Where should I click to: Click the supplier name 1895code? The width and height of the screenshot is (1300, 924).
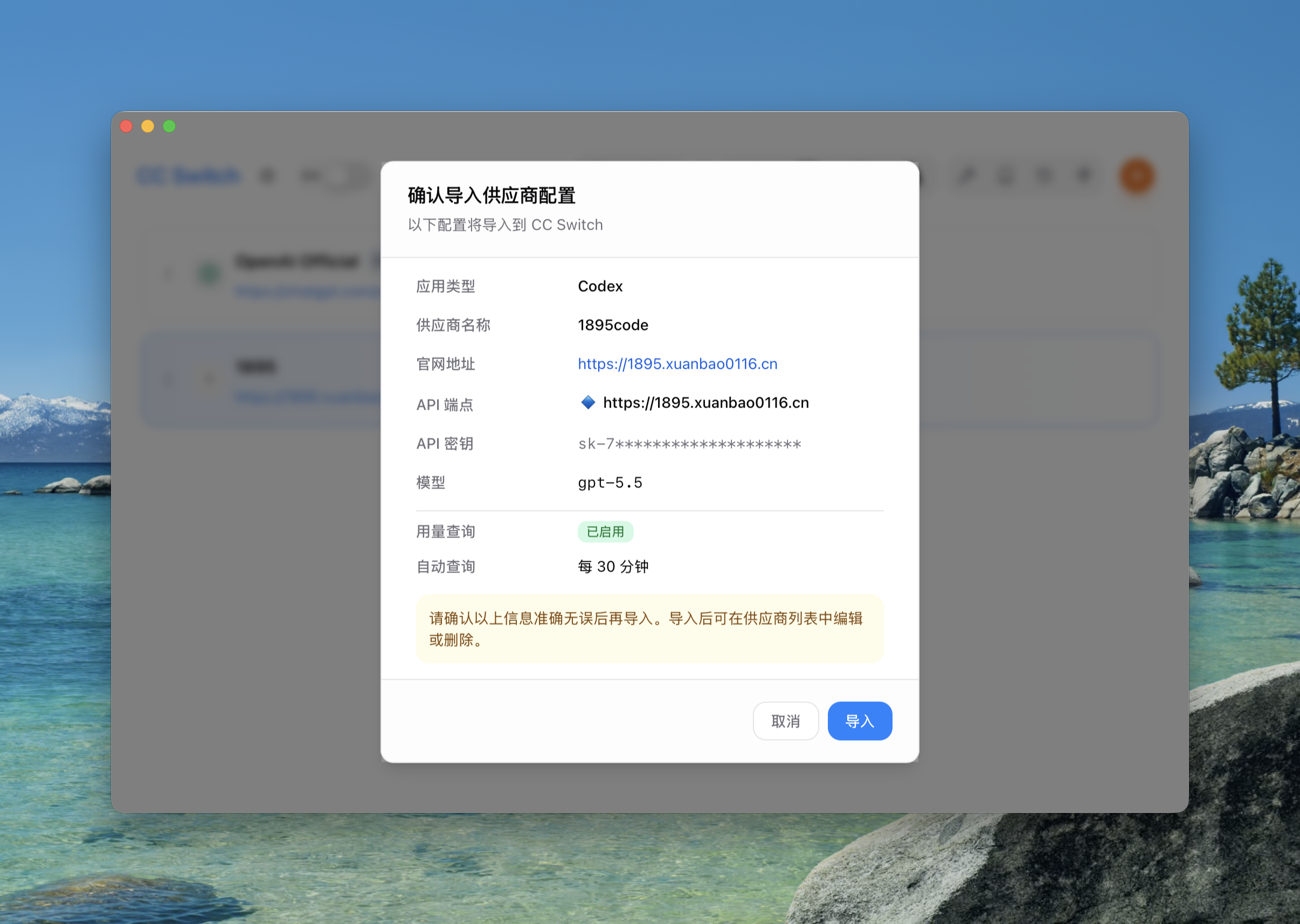(613, 325)
